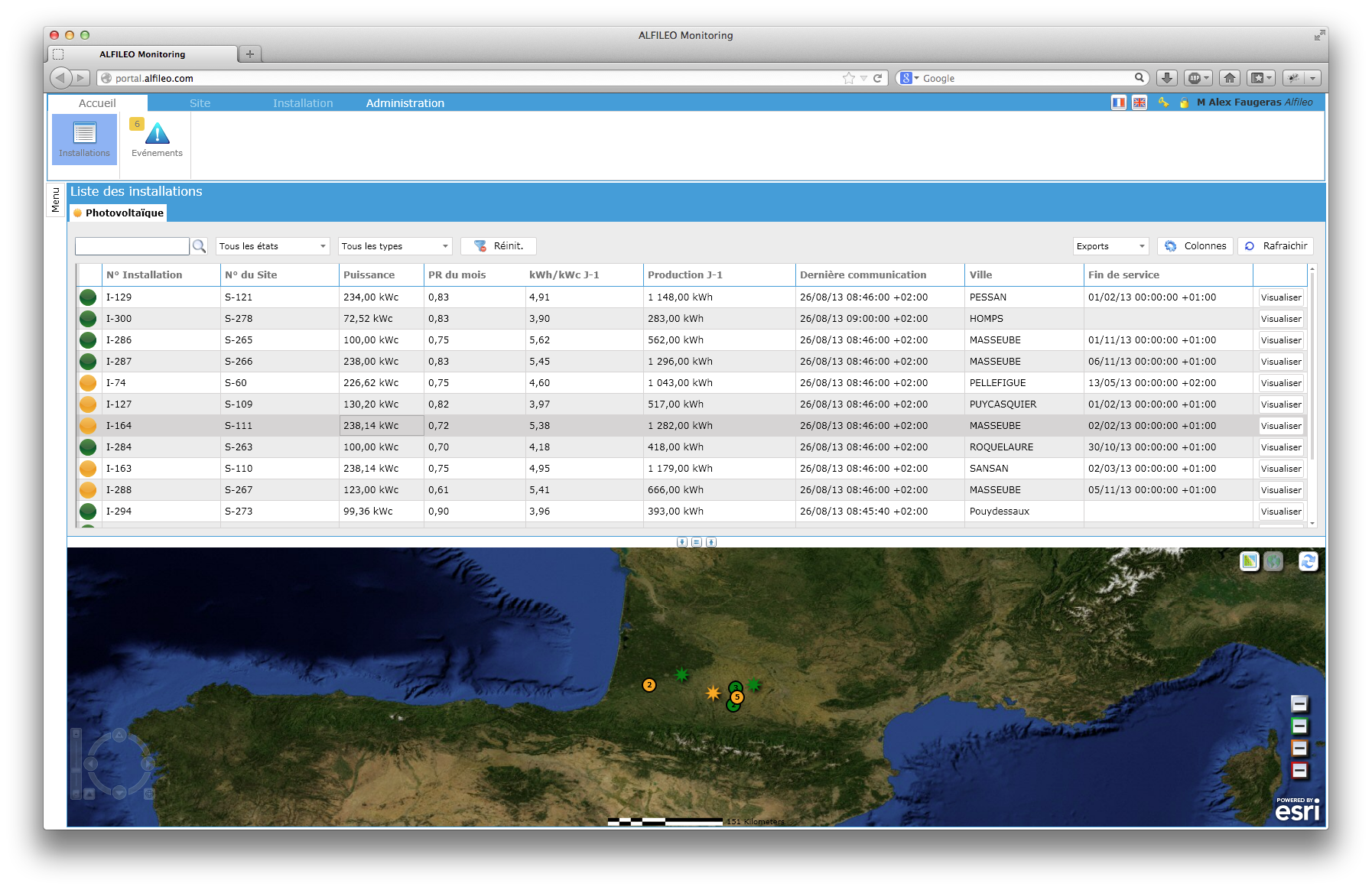This screenshot has width=1372, height=890.
Task: Go to the browser home page icon
Action: point(1230,78)
